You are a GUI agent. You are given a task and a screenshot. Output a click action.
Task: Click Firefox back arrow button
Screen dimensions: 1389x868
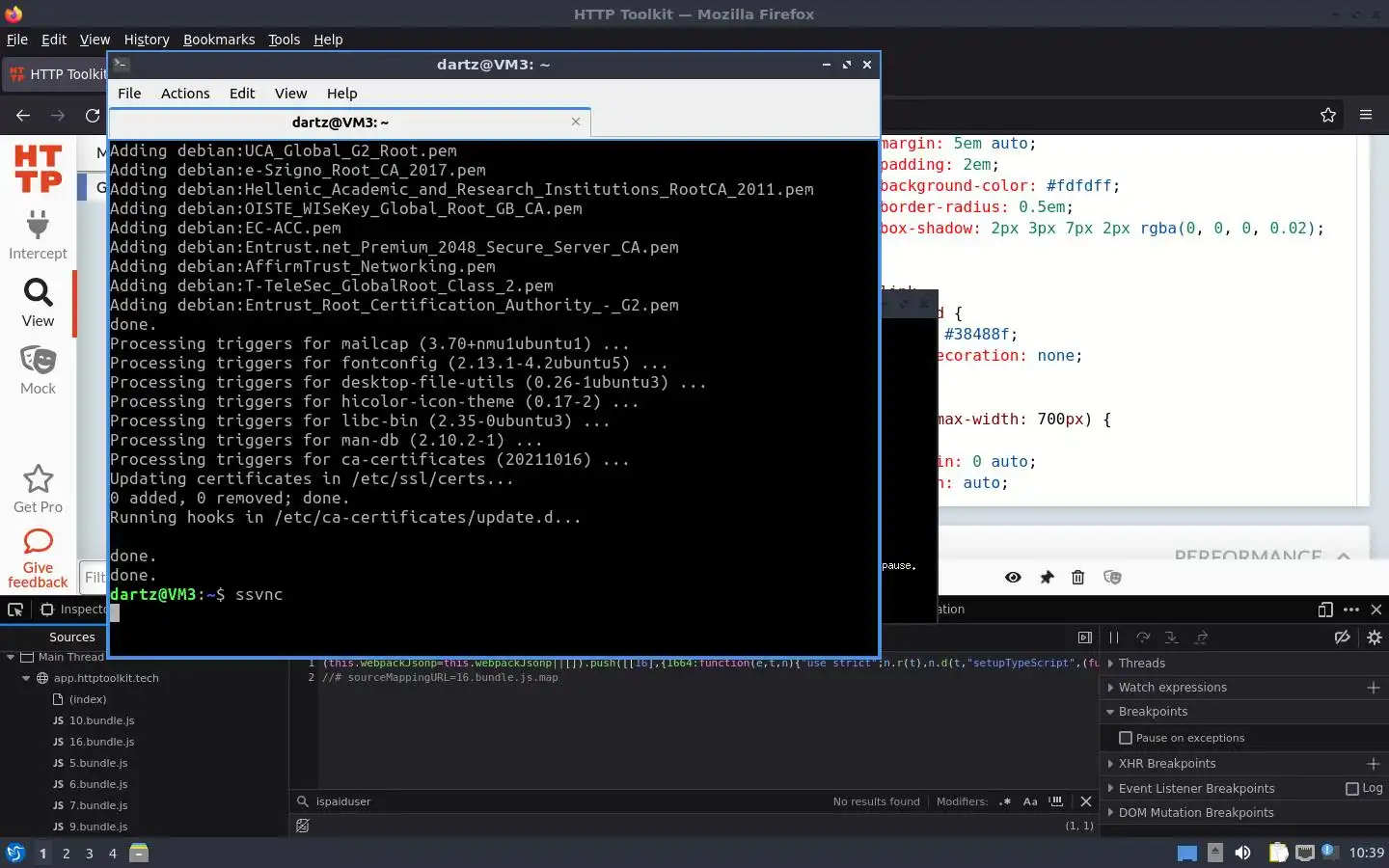[x=23, y=115]
